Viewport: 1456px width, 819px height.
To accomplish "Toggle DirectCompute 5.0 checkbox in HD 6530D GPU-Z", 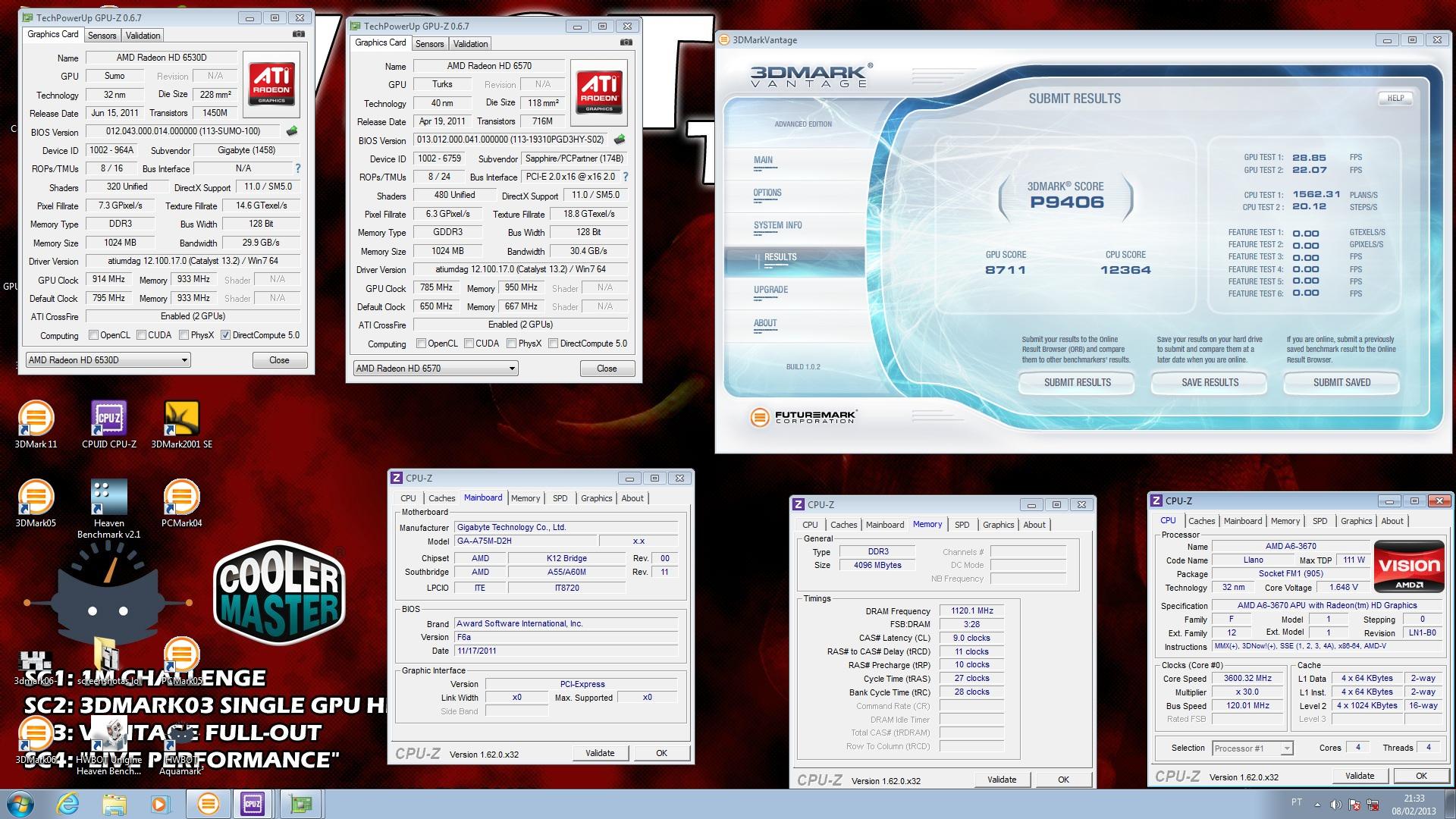I will [225, 334].
